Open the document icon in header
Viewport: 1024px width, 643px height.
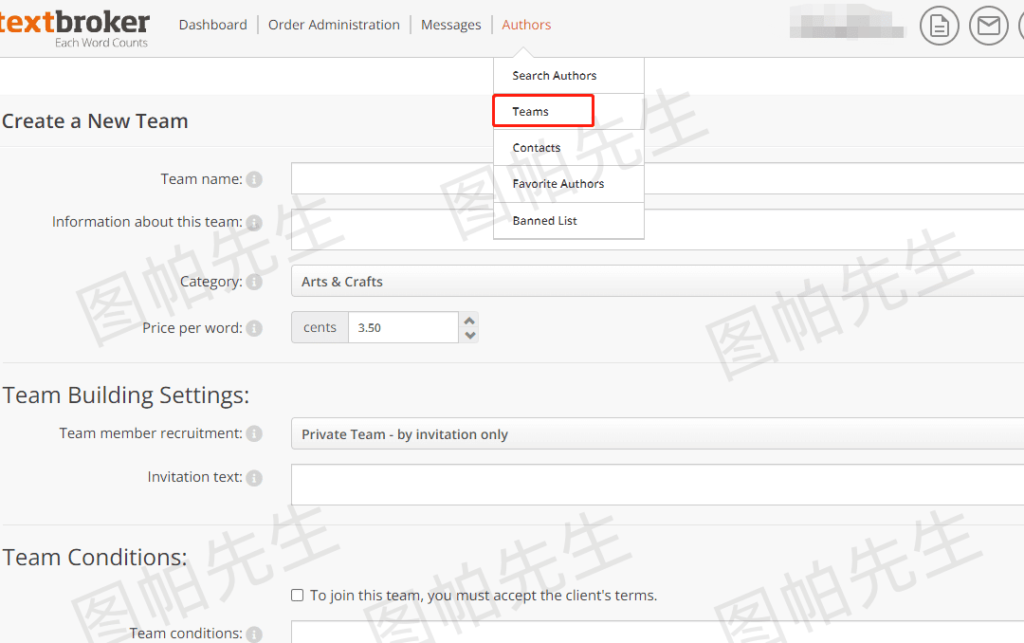pos(939,26)
